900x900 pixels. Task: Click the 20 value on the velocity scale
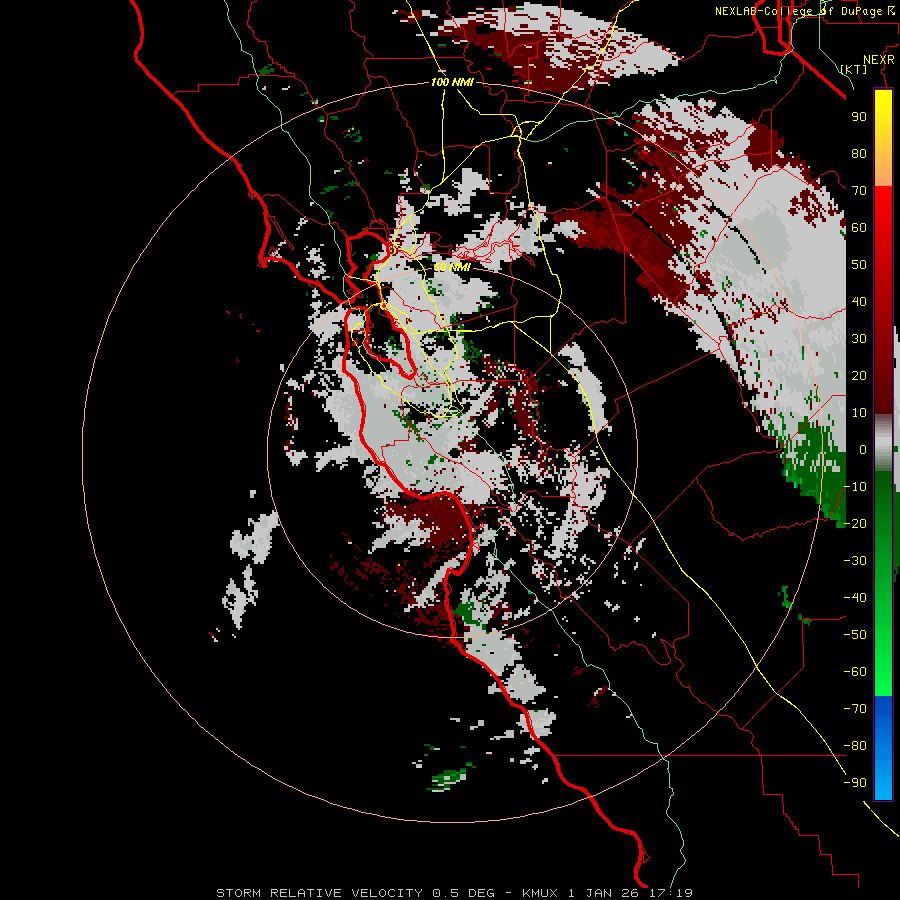(x=859, y=376)
